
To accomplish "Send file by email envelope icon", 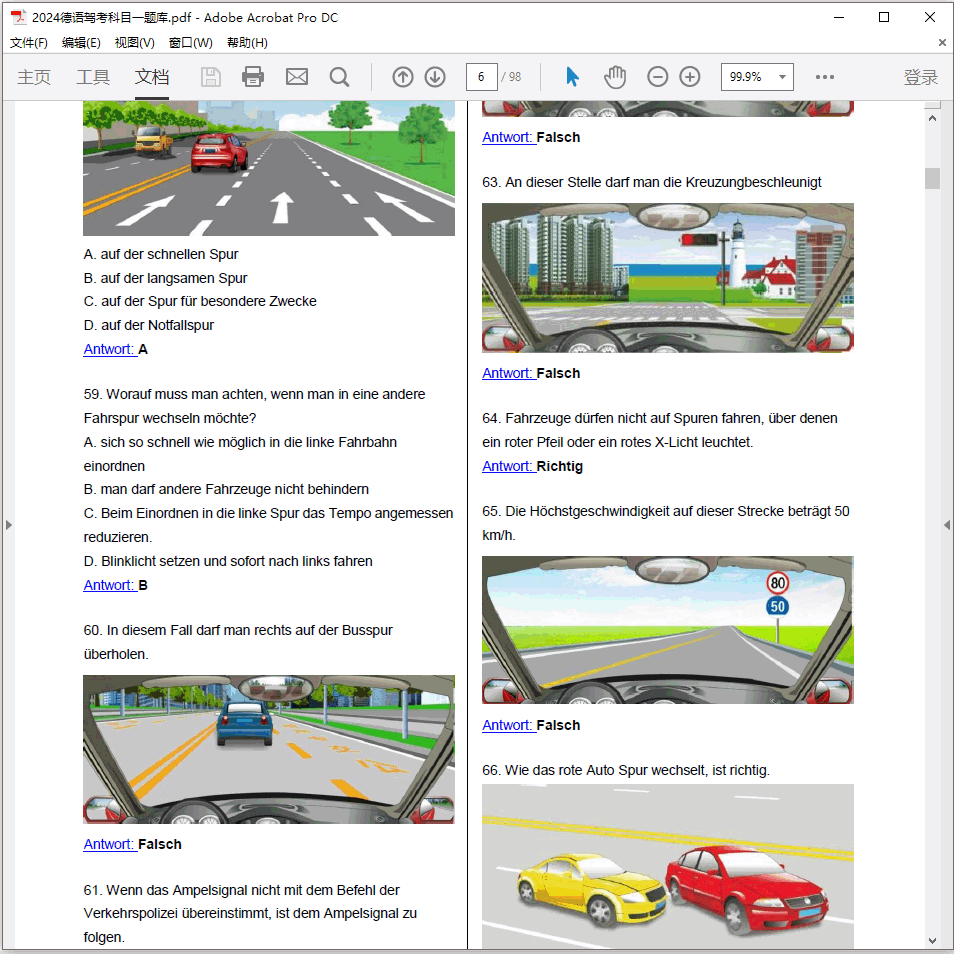I will [x=297, y=77].
